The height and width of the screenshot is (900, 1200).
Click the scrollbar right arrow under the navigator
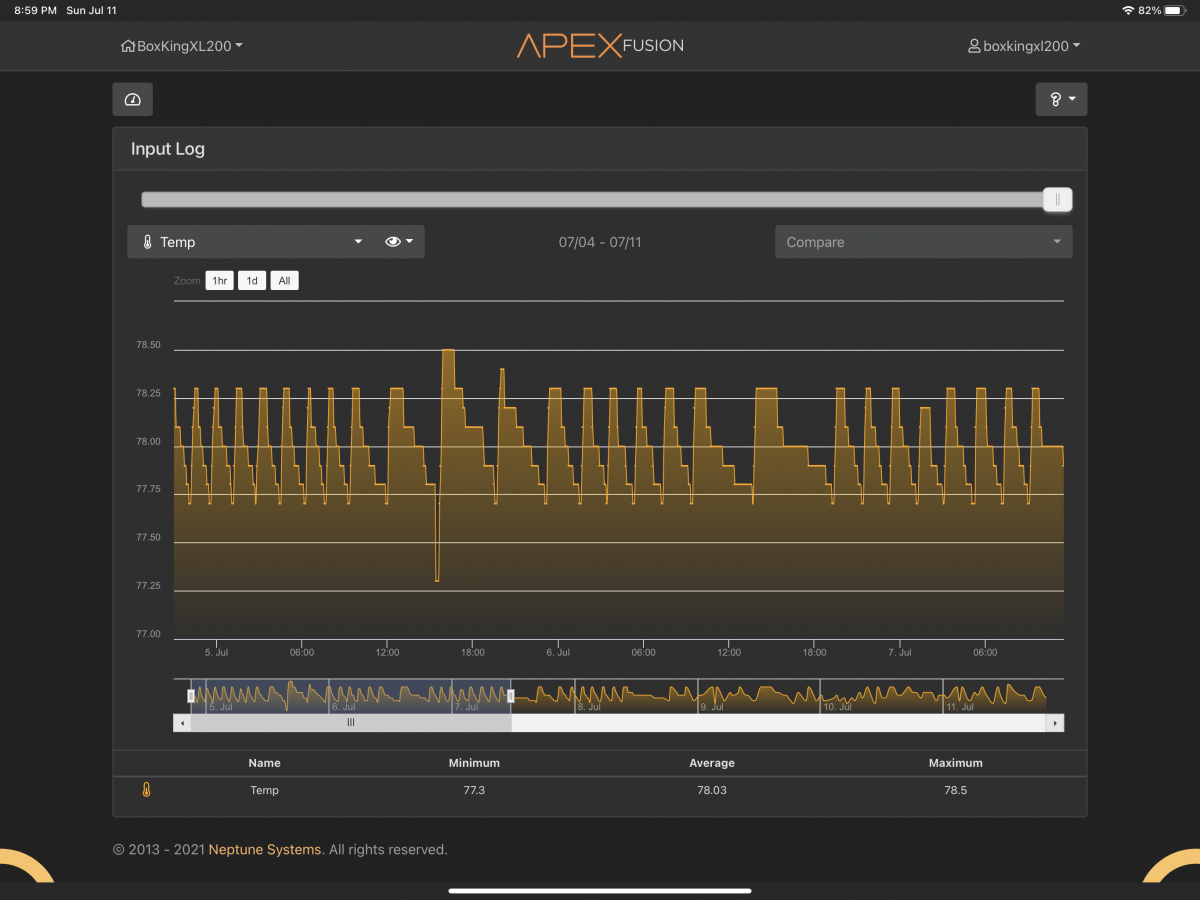coord(1055,722)
